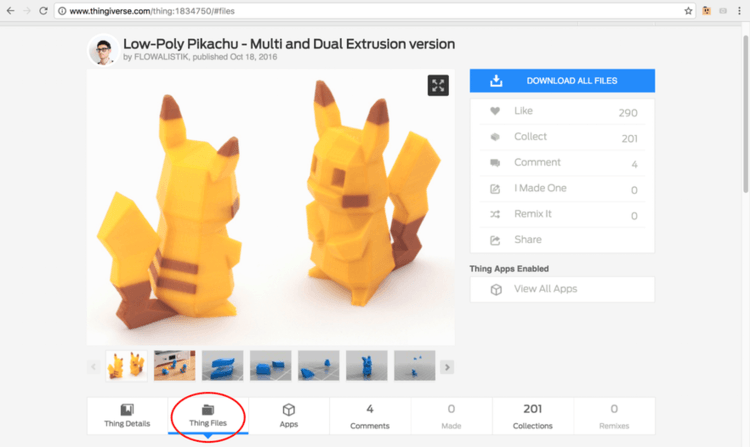The height and width of the screenshot is (447, 750).
Task: Click the site info icon in address bar
Action: tap(62, 11)
